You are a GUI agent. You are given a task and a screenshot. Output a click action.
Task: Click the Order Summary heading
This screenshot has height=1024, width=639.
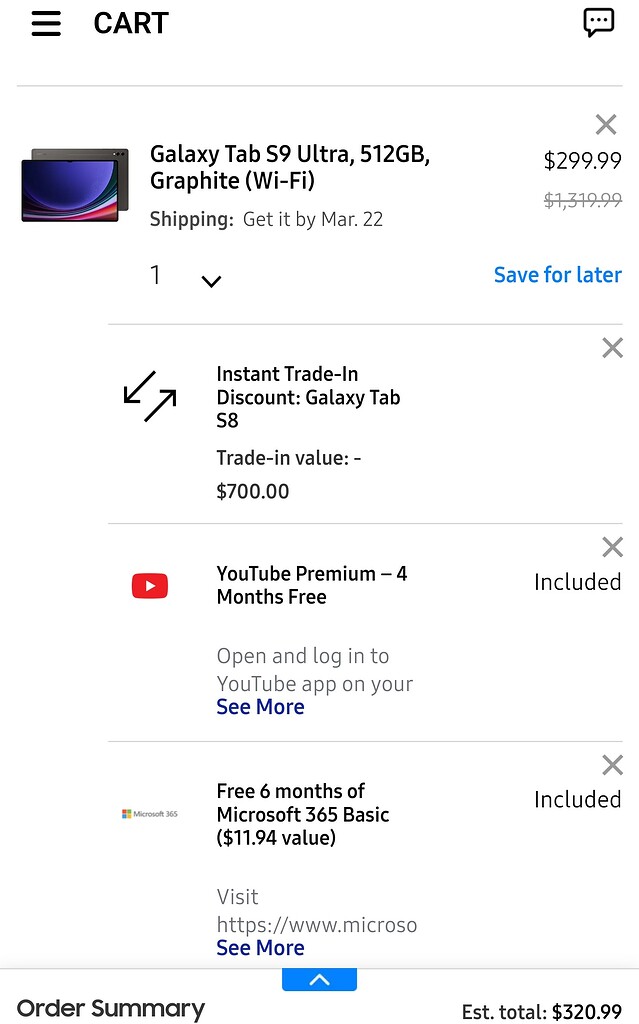tap(110, 1008)
